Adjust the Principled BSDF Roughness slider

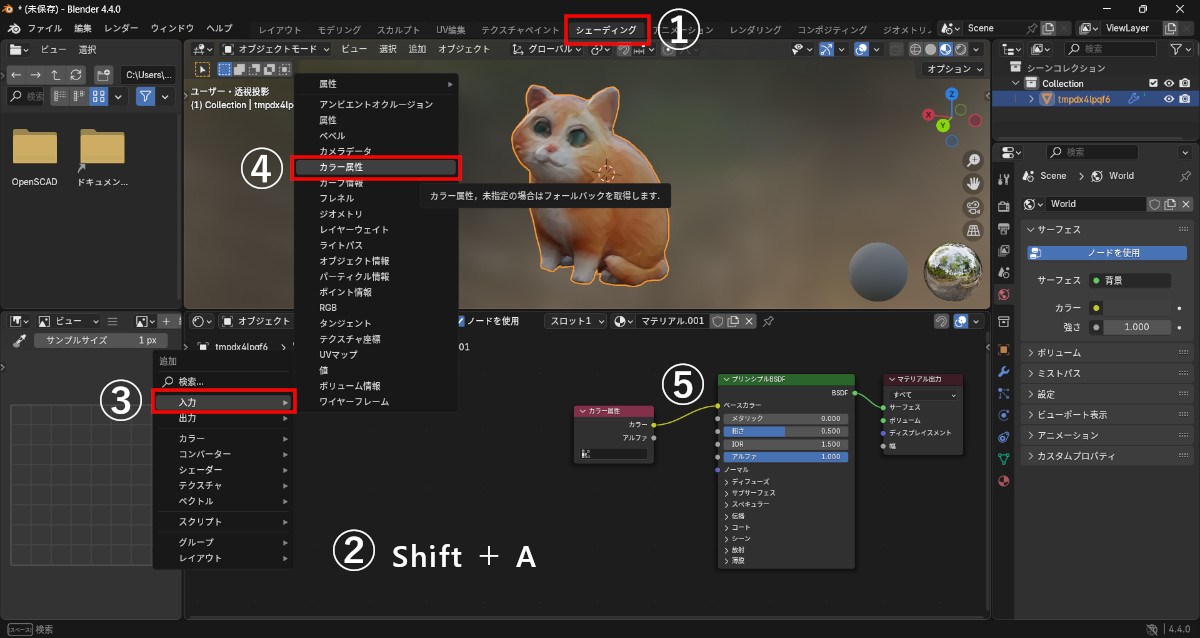[786, 431]
